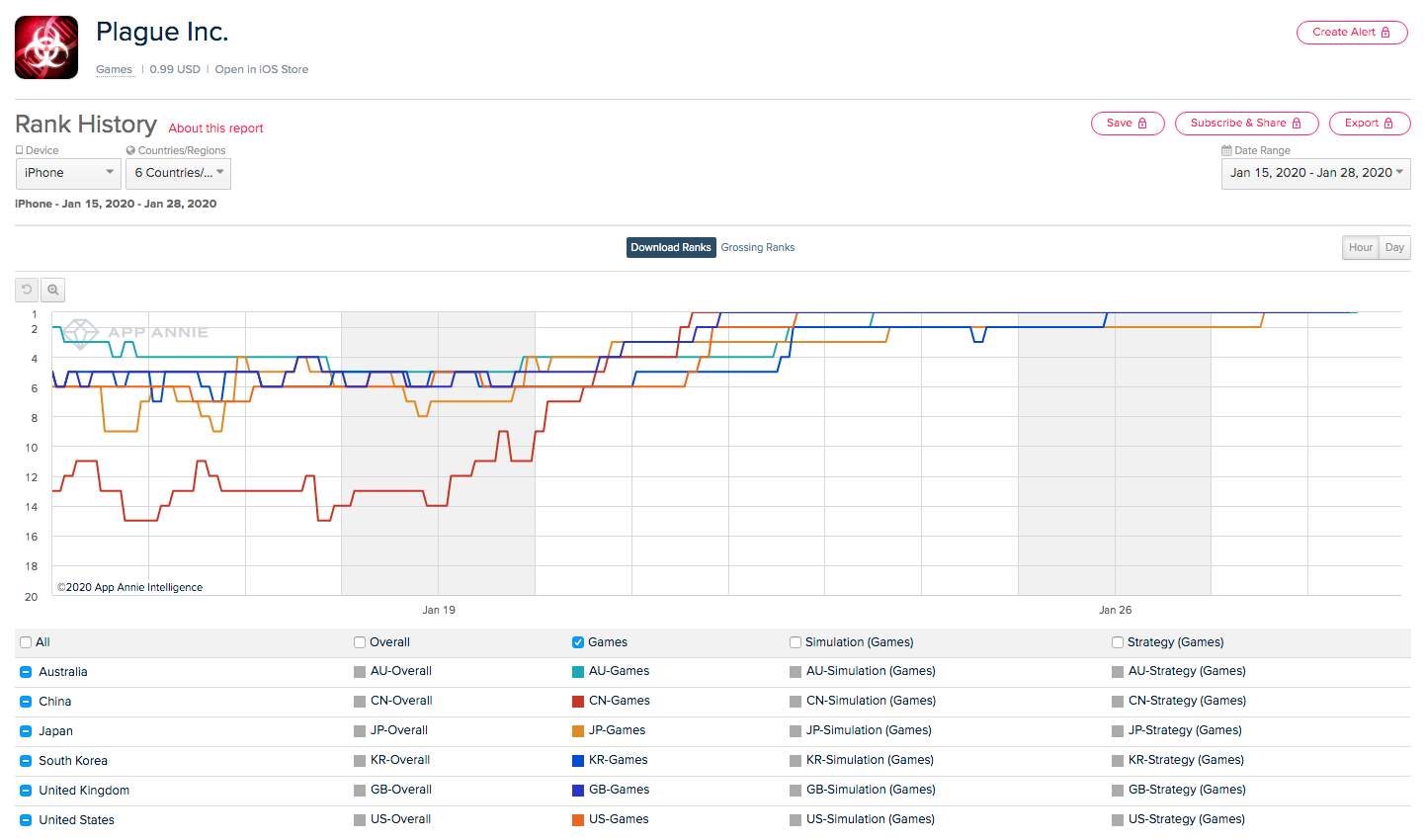This screenshot has width=1425, height=840.
Task: Enable Strategy (Games) checkbox
Action: tap(1118, 642)
